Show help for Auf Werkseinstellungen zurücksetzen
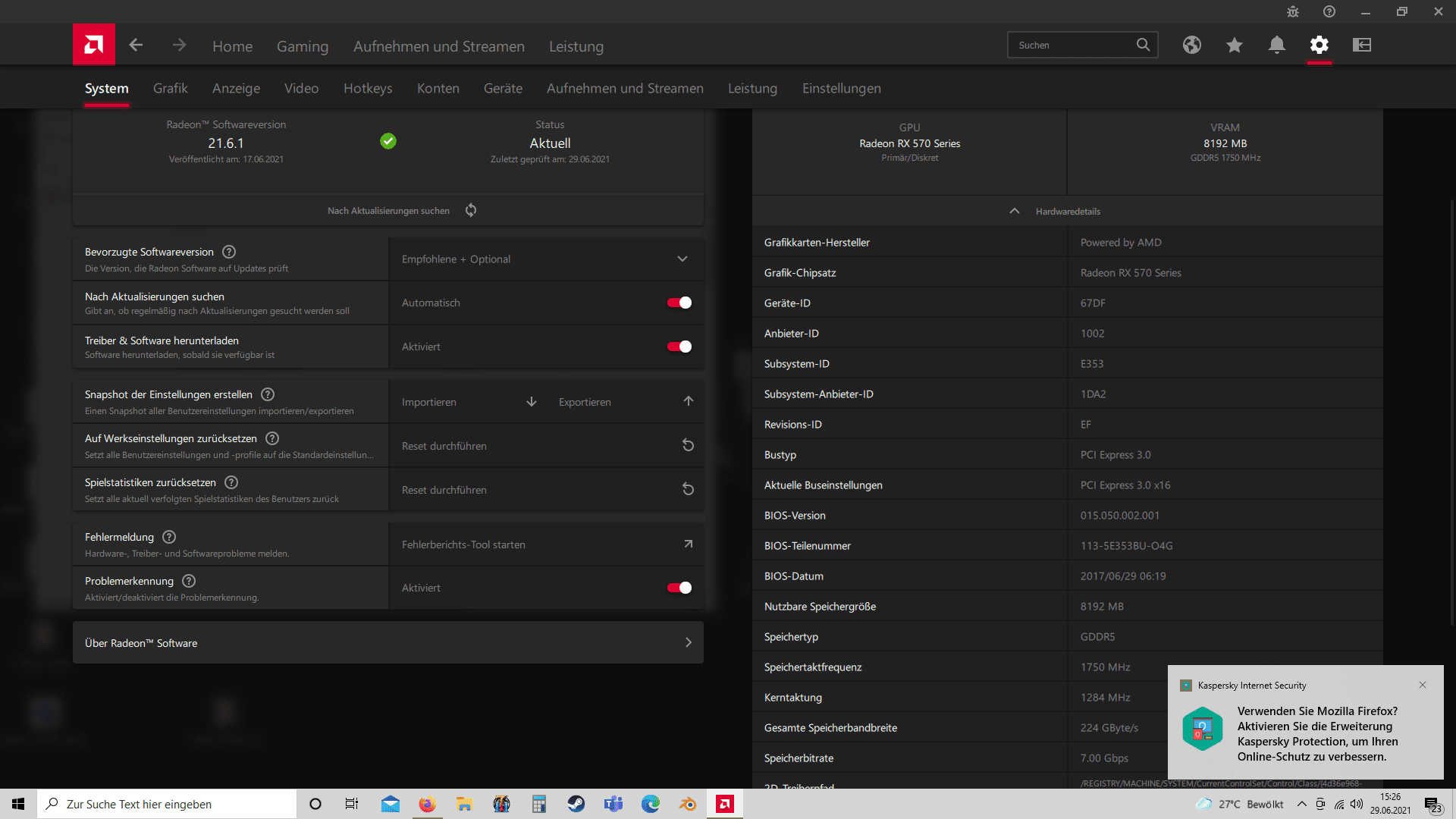Viewport: 1456px width, 819px height. point(272,438)
